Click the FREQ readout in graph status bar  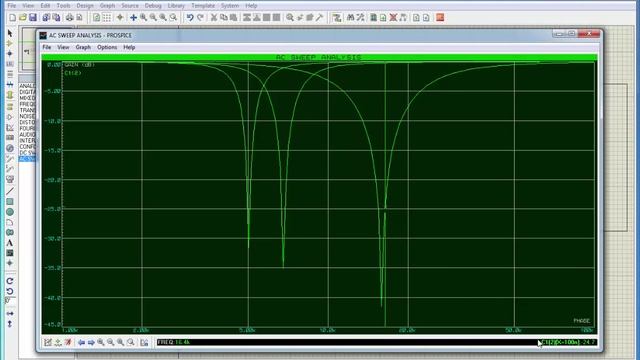click(173, 342)
